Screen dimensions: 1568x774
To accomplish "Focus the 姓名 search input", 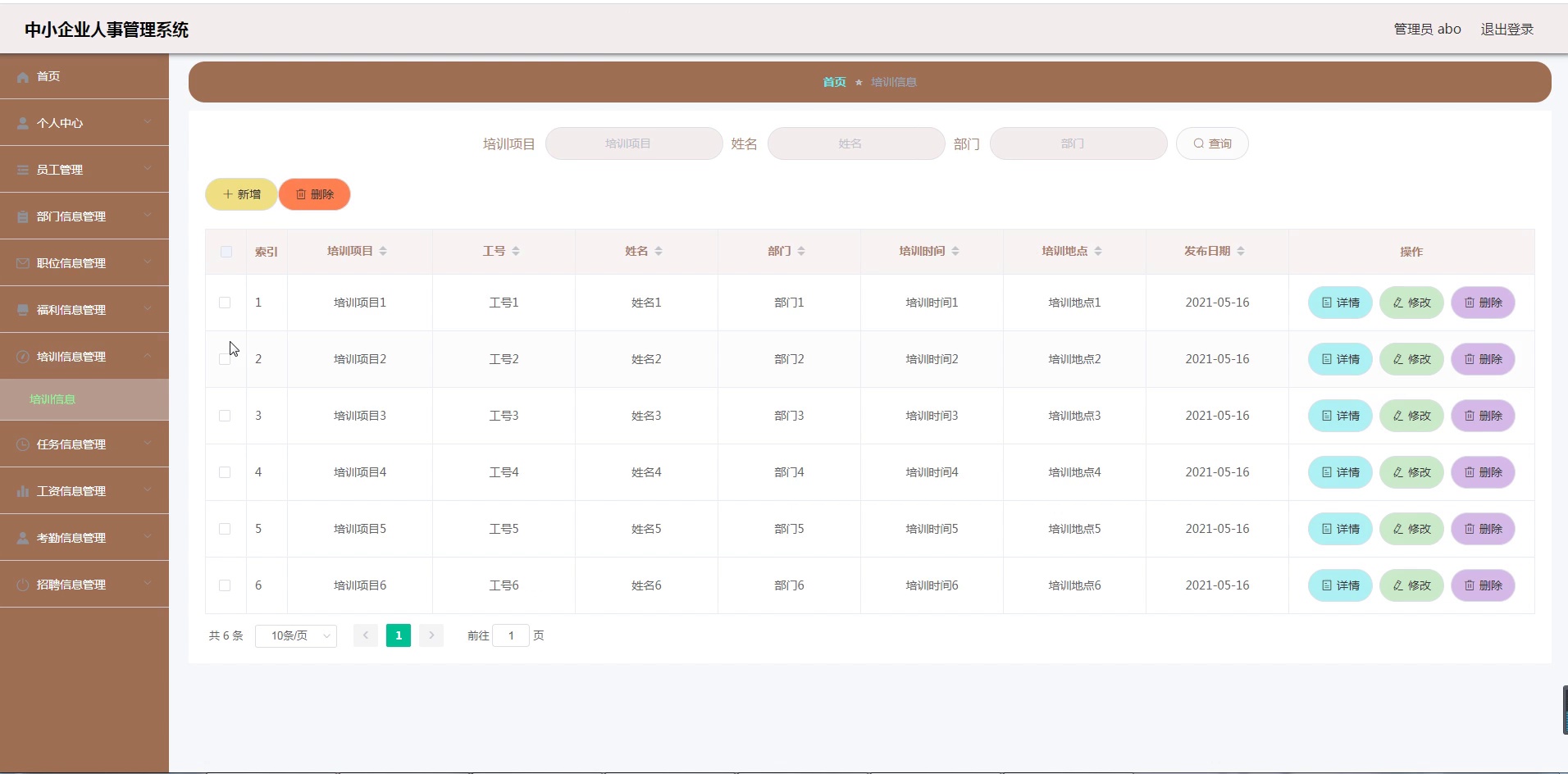I will point(856,143).
